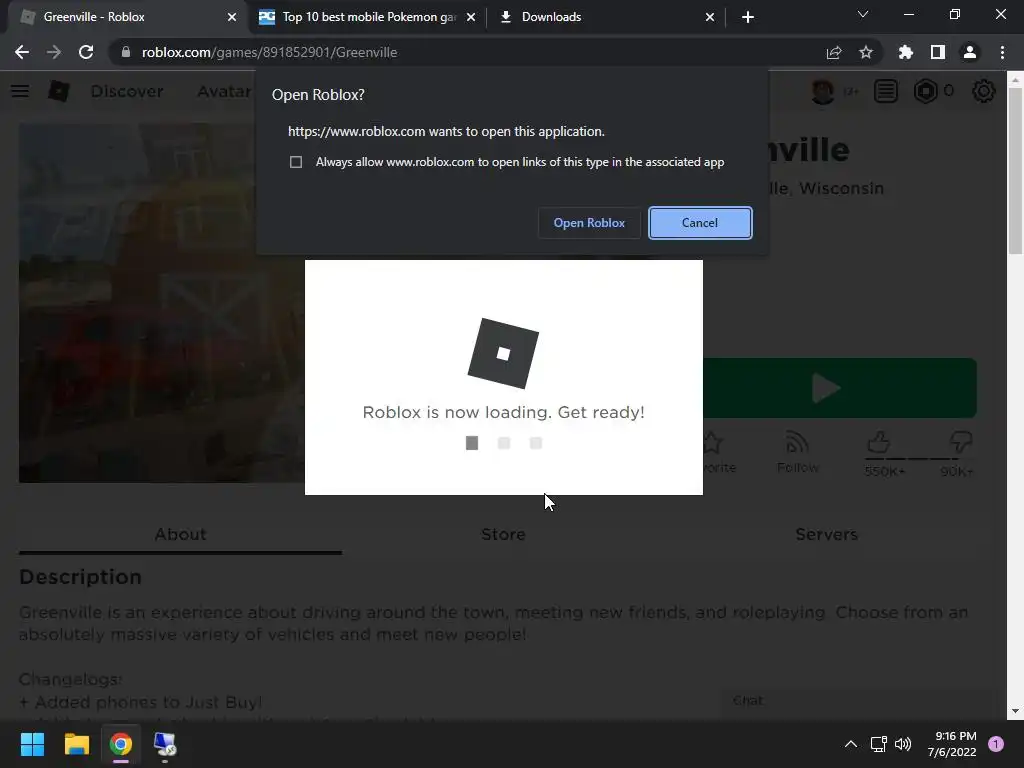The image size is (1024, 768).
Task: Click the Favorite star icon
Action: coord(715,443)
